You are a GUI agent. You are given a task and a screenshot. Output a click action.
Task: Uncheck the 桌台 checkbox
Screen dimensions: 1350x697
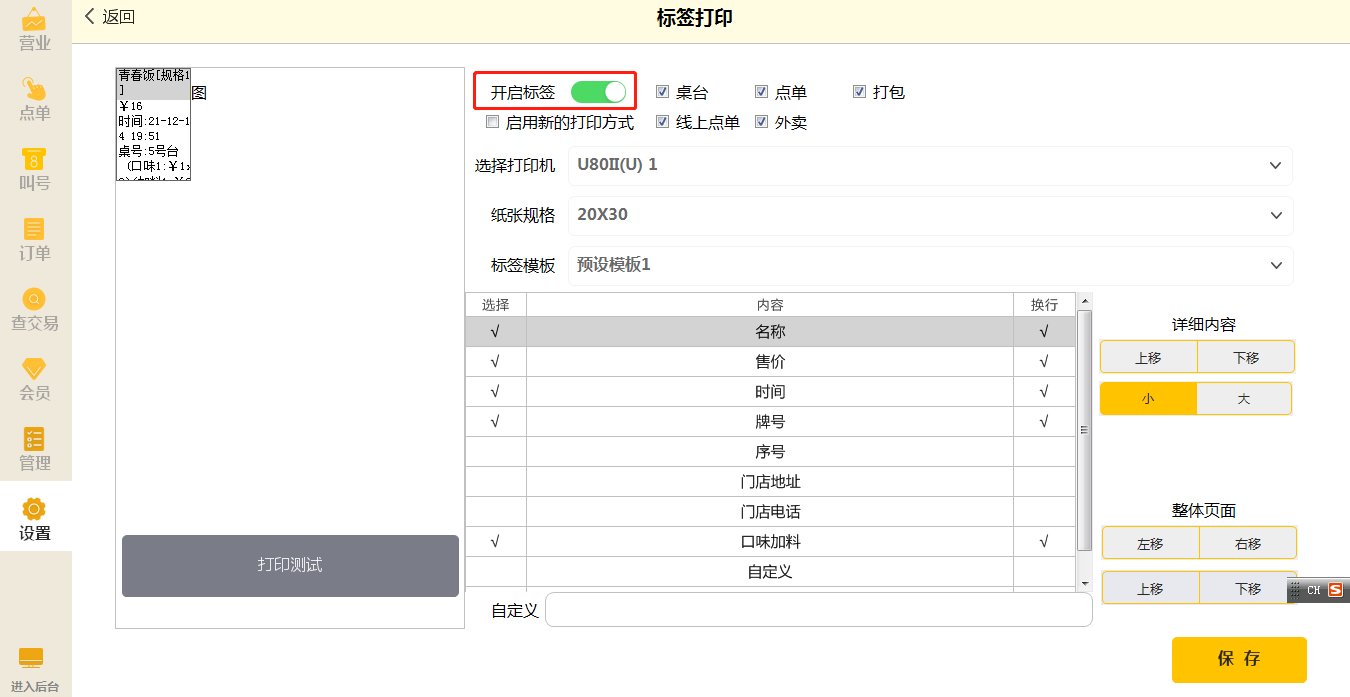click(662, 92)
